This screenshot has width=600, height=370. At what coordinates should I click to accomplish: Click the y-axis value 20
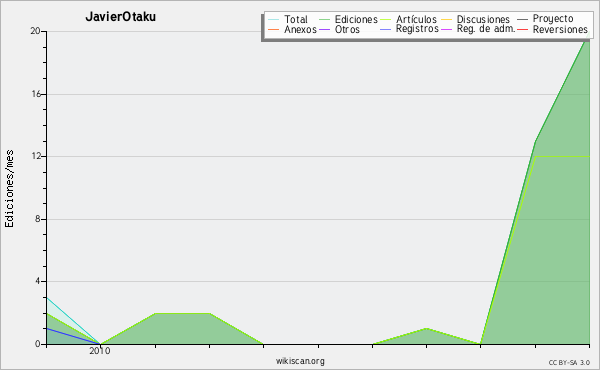[36, 31]
